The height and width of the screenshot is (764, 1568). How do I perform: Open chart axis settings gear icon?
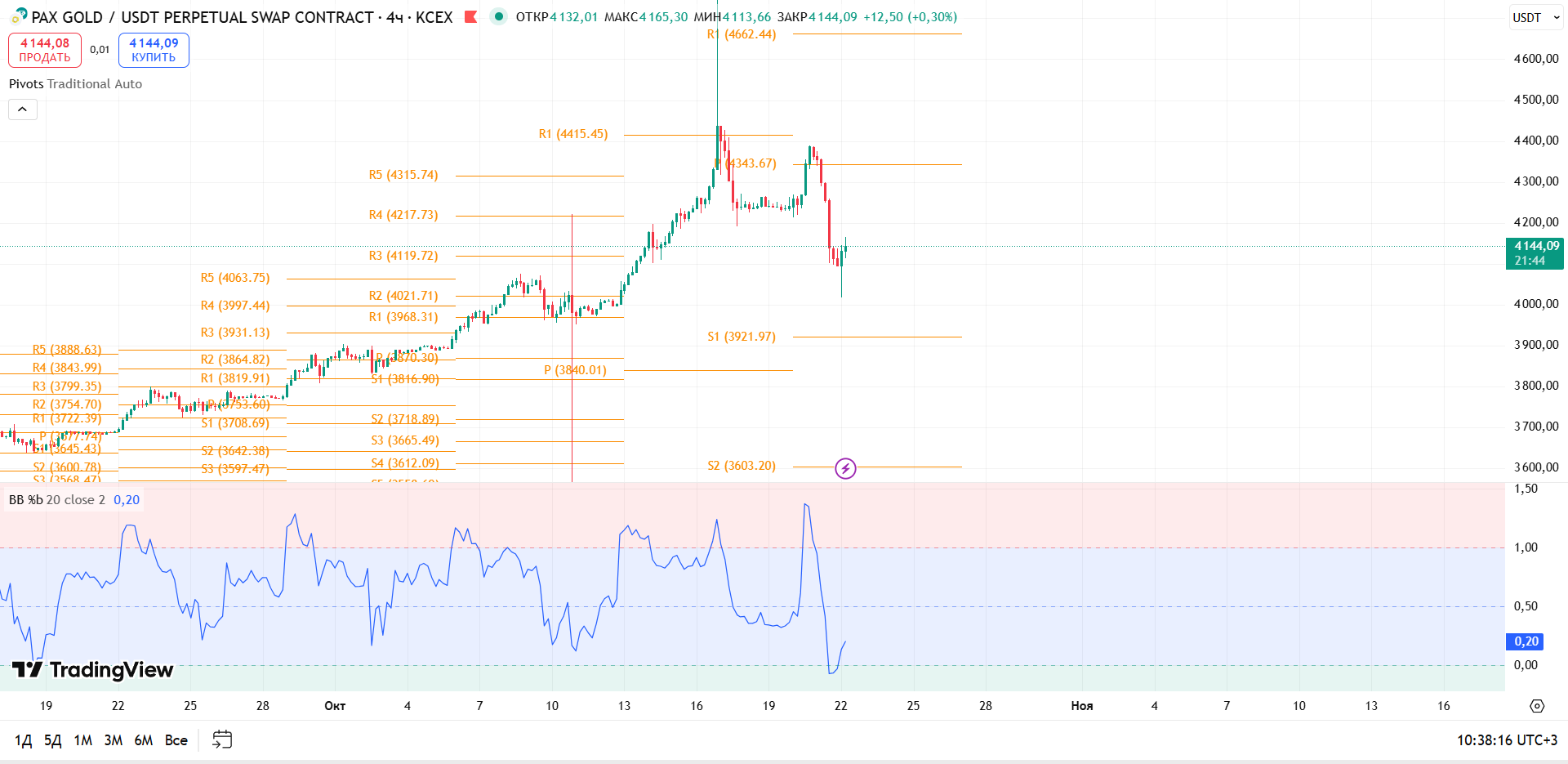[x=1537, y=706]
